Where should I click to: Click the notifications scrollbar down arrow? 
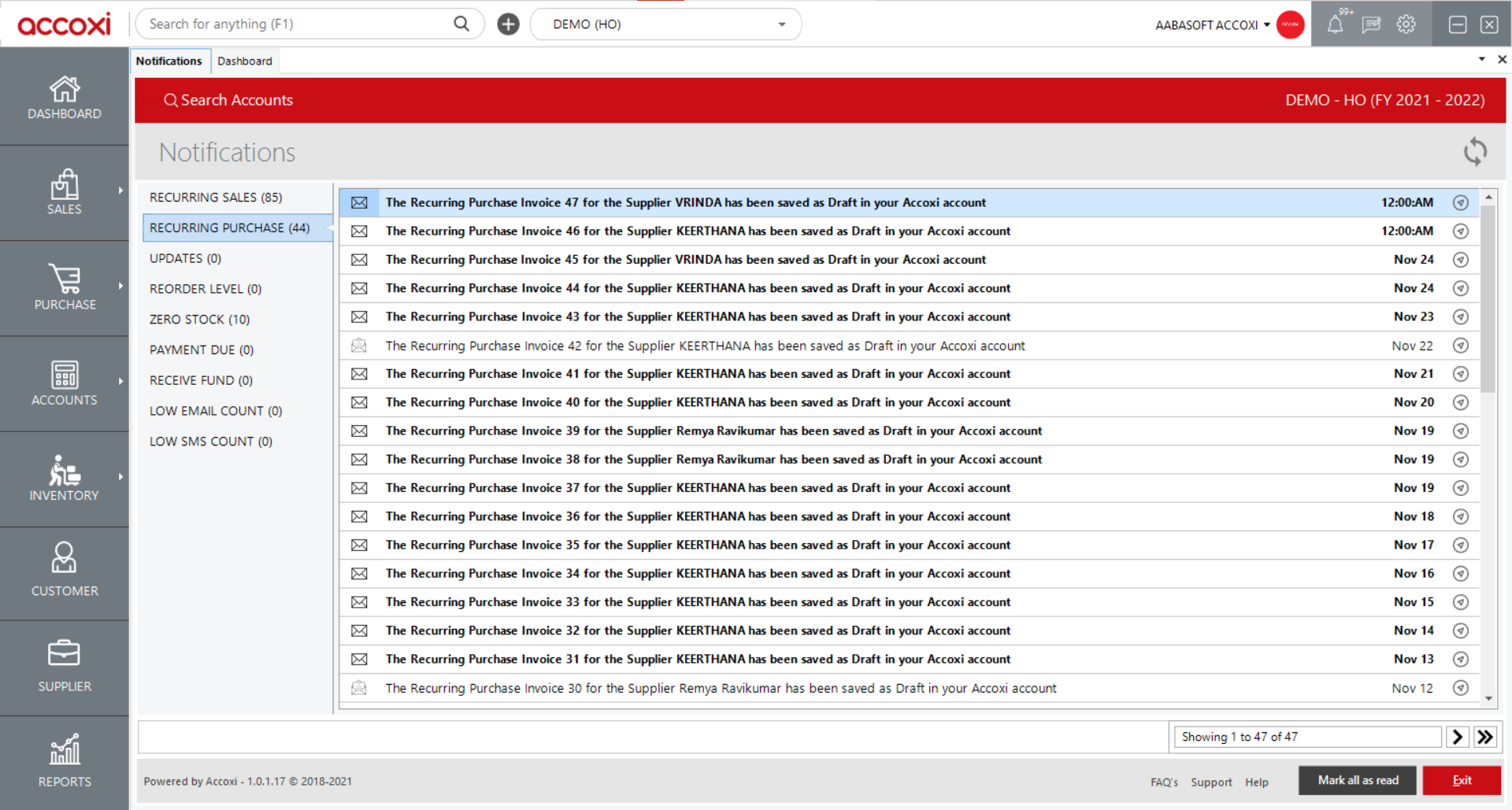[1488, 698]
